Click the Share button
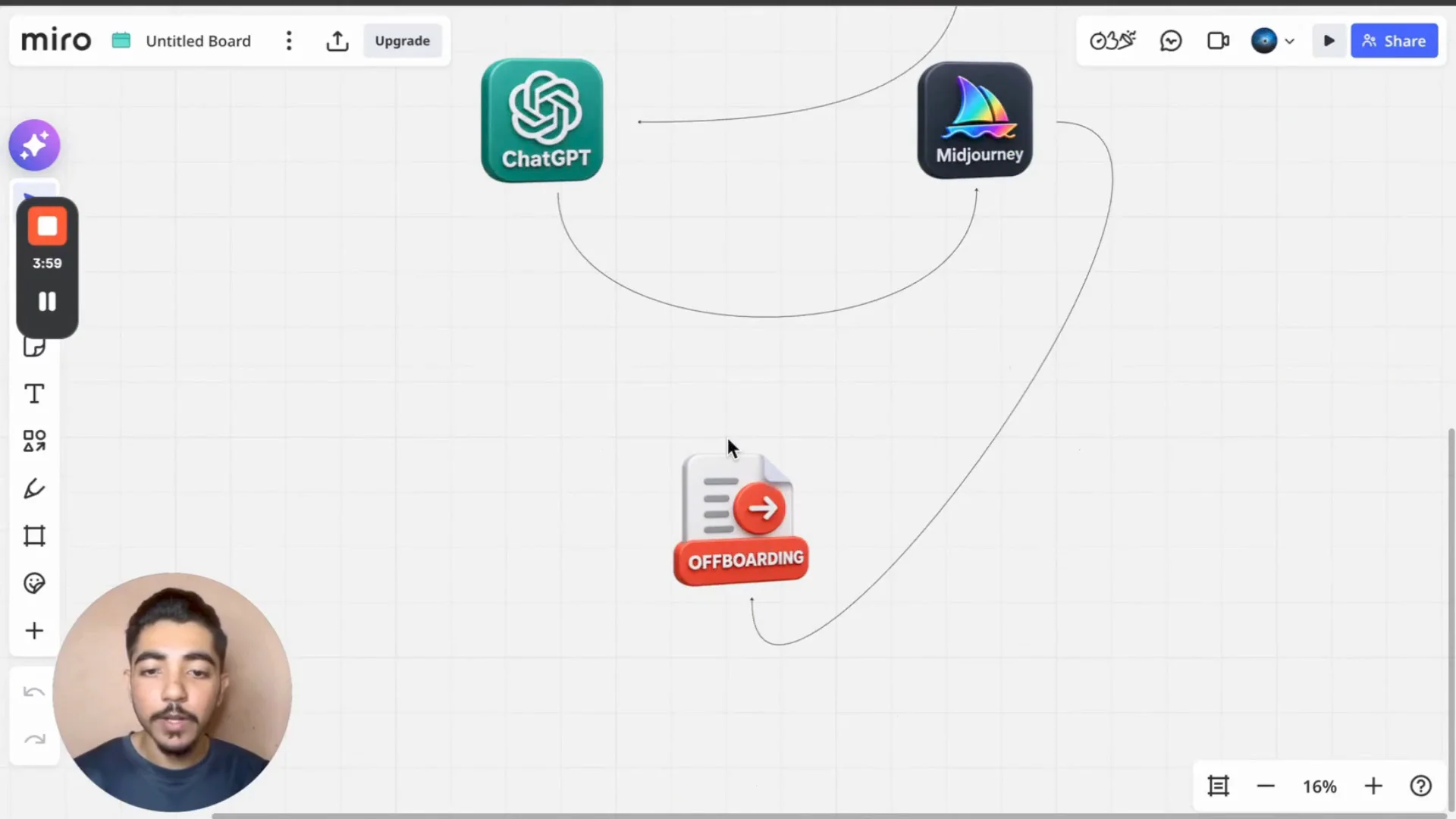Viewport: 1456px width, 819px height. (1394, 41)
